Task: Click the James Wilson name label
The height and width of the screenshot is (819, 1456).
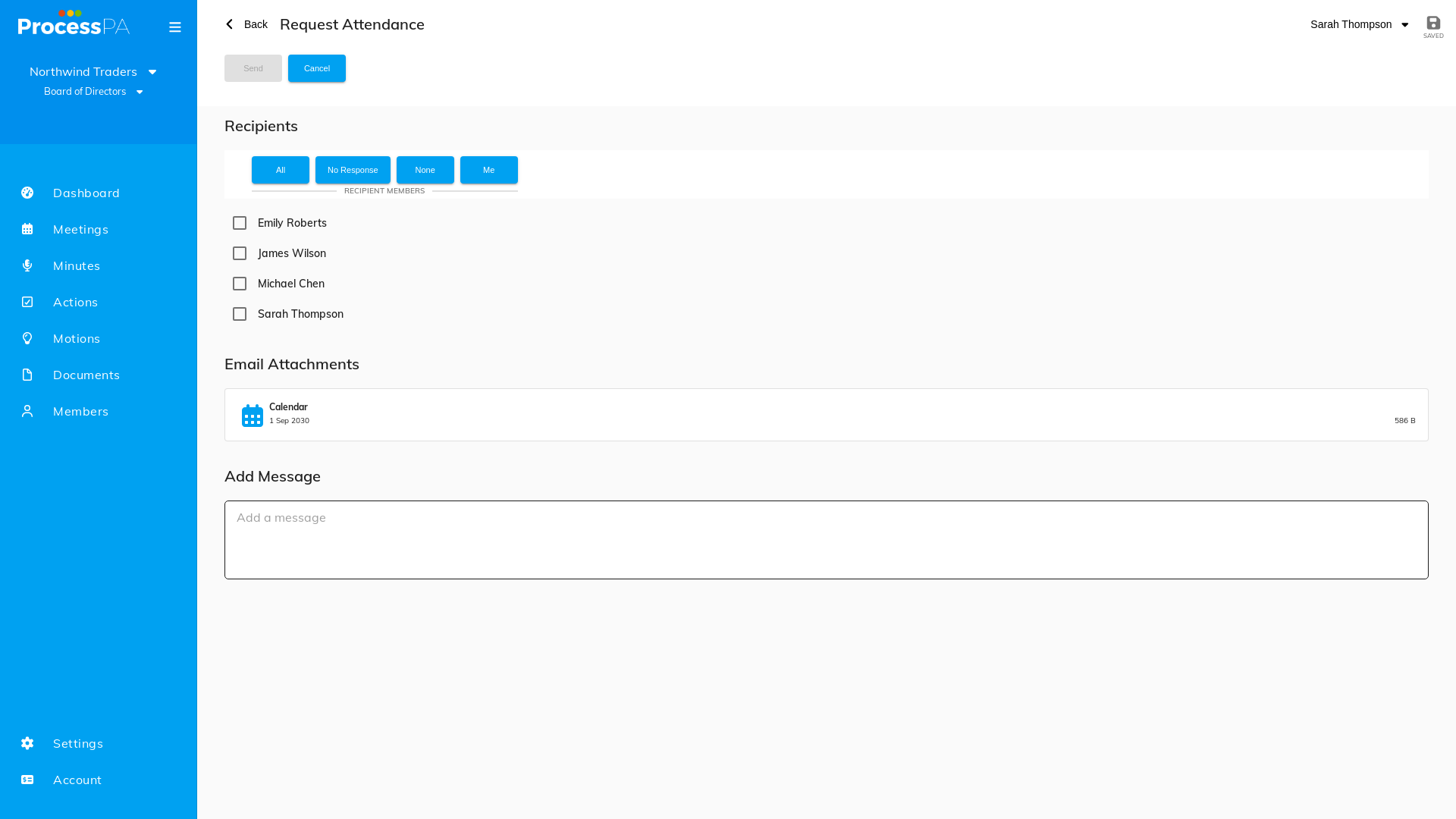Action: [292, 253]
